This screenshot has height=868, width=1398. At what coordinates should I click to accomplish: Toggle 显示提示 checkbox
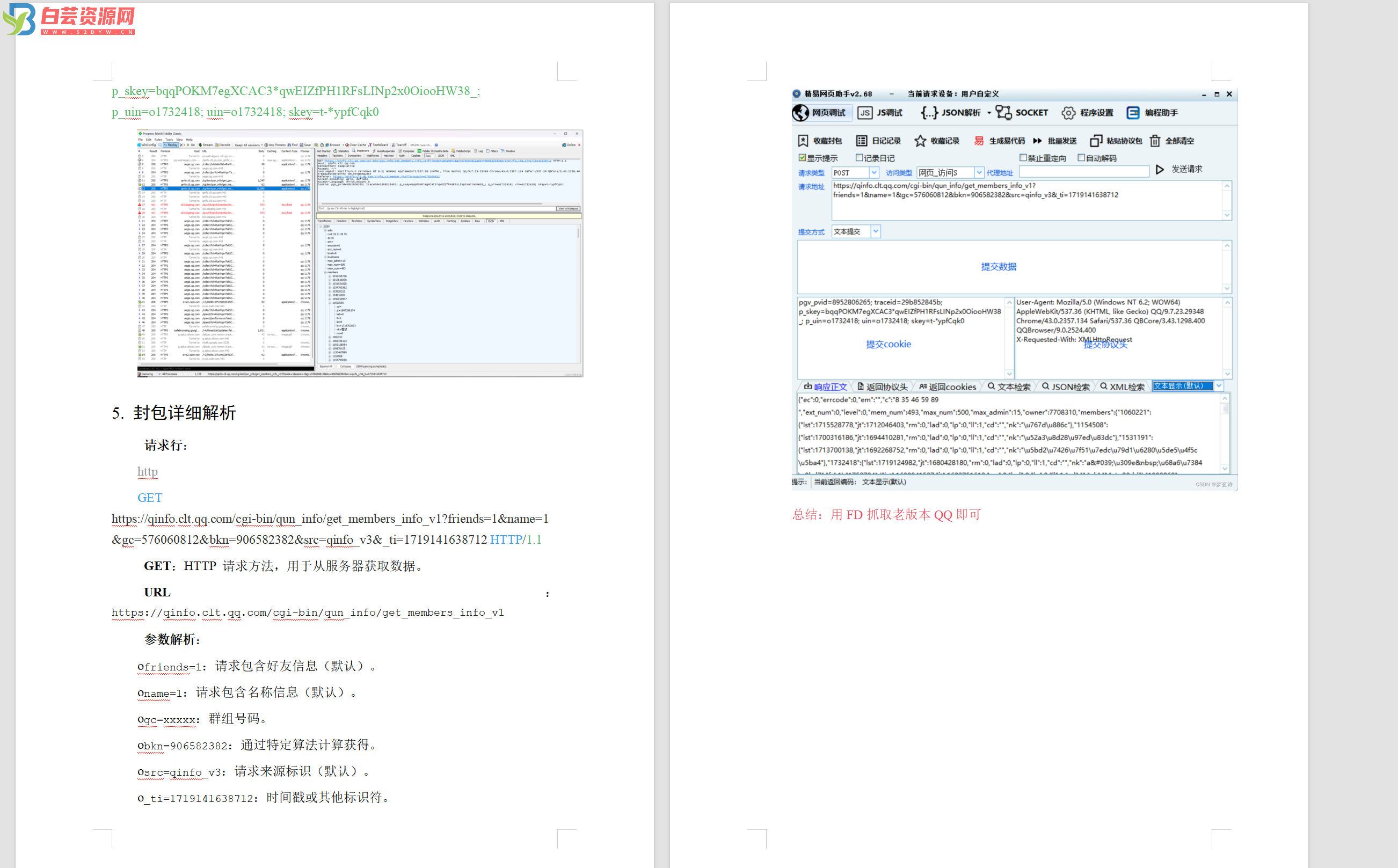coord(802,157)
